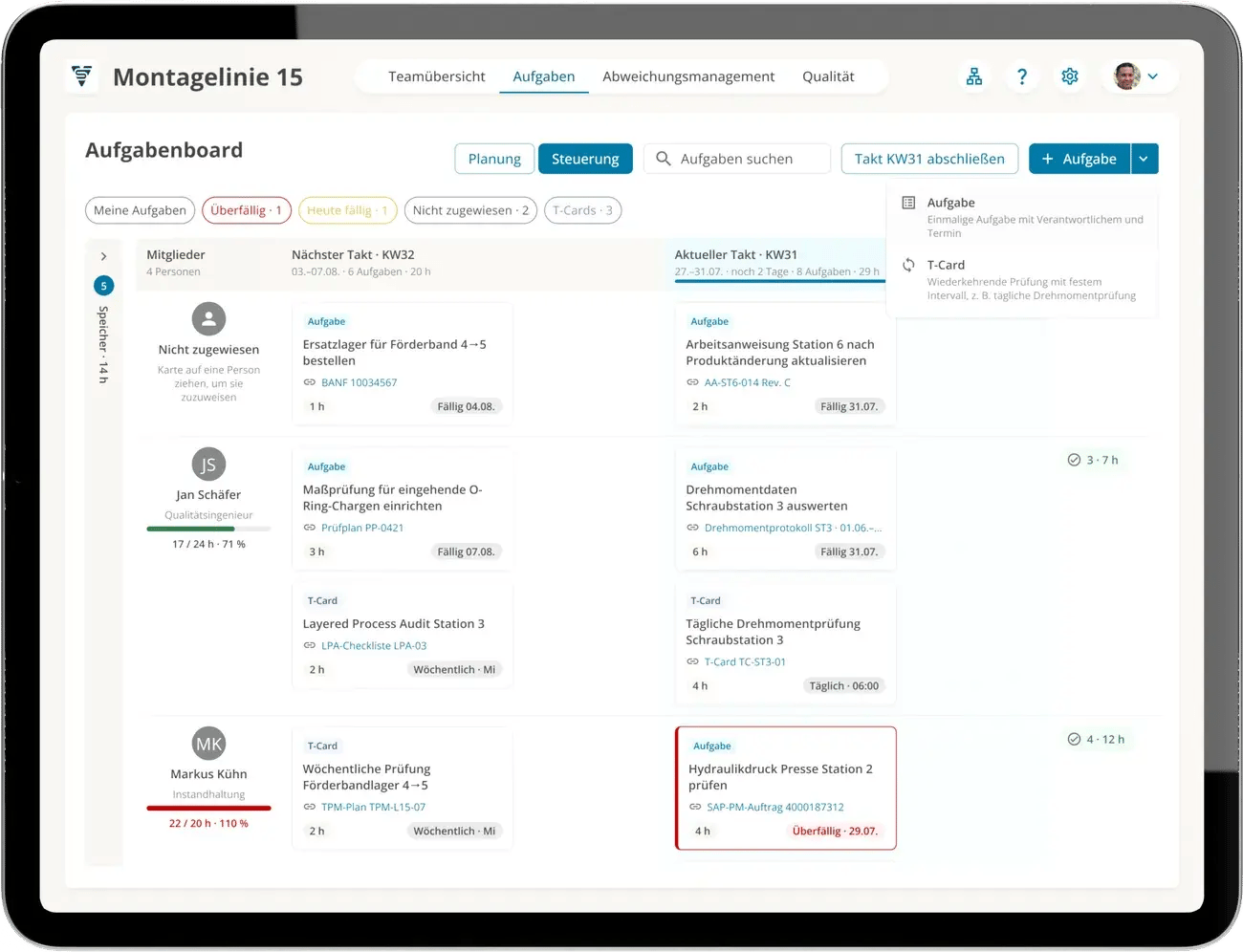The width and height of the screenshot is (1243, 952).
Task: Click Takt KW31 abschließen button
Action: pyautogui.click(x=929, y=159)
